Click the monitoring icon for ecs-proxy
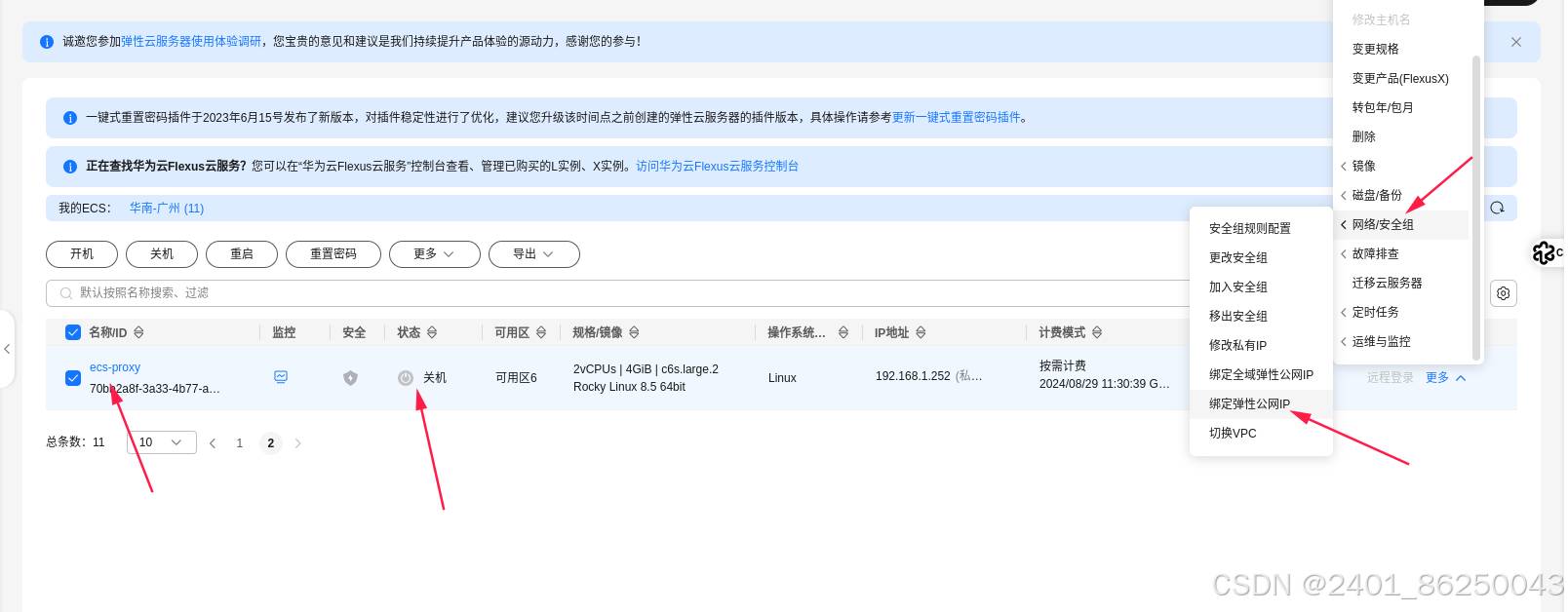This screenshot has height=612, width=1568. [x=281, y=377]
